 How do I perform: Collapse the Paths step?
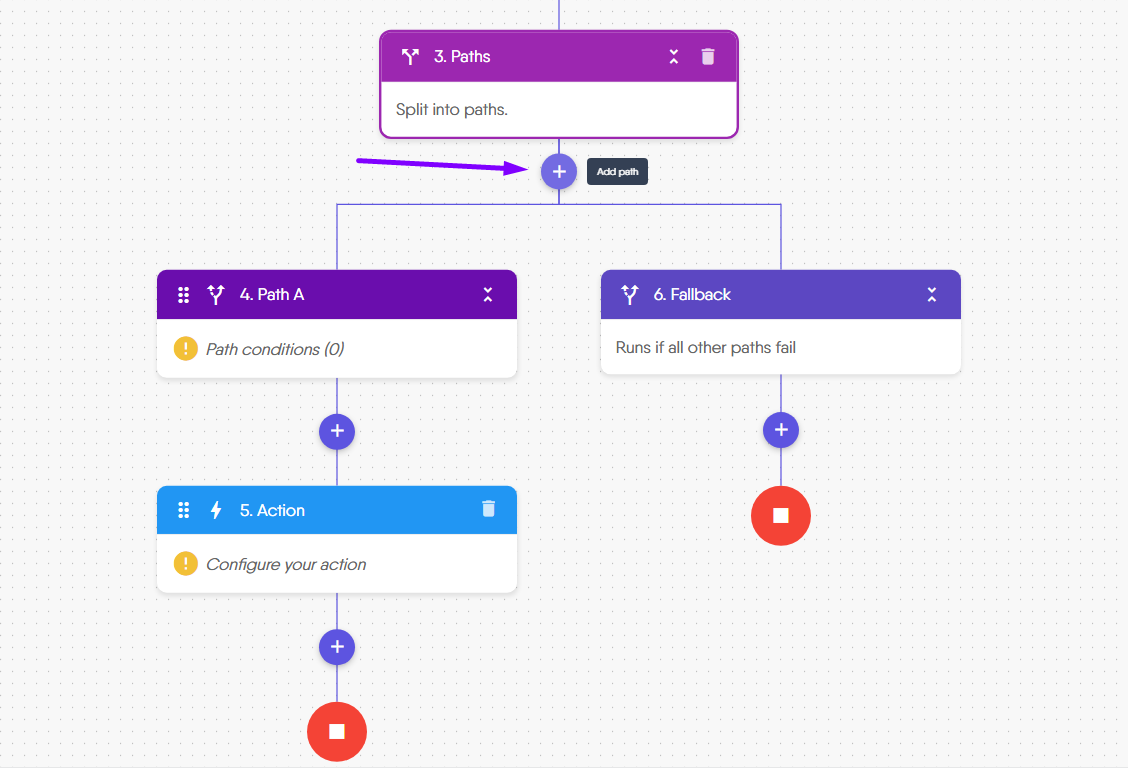674,57
